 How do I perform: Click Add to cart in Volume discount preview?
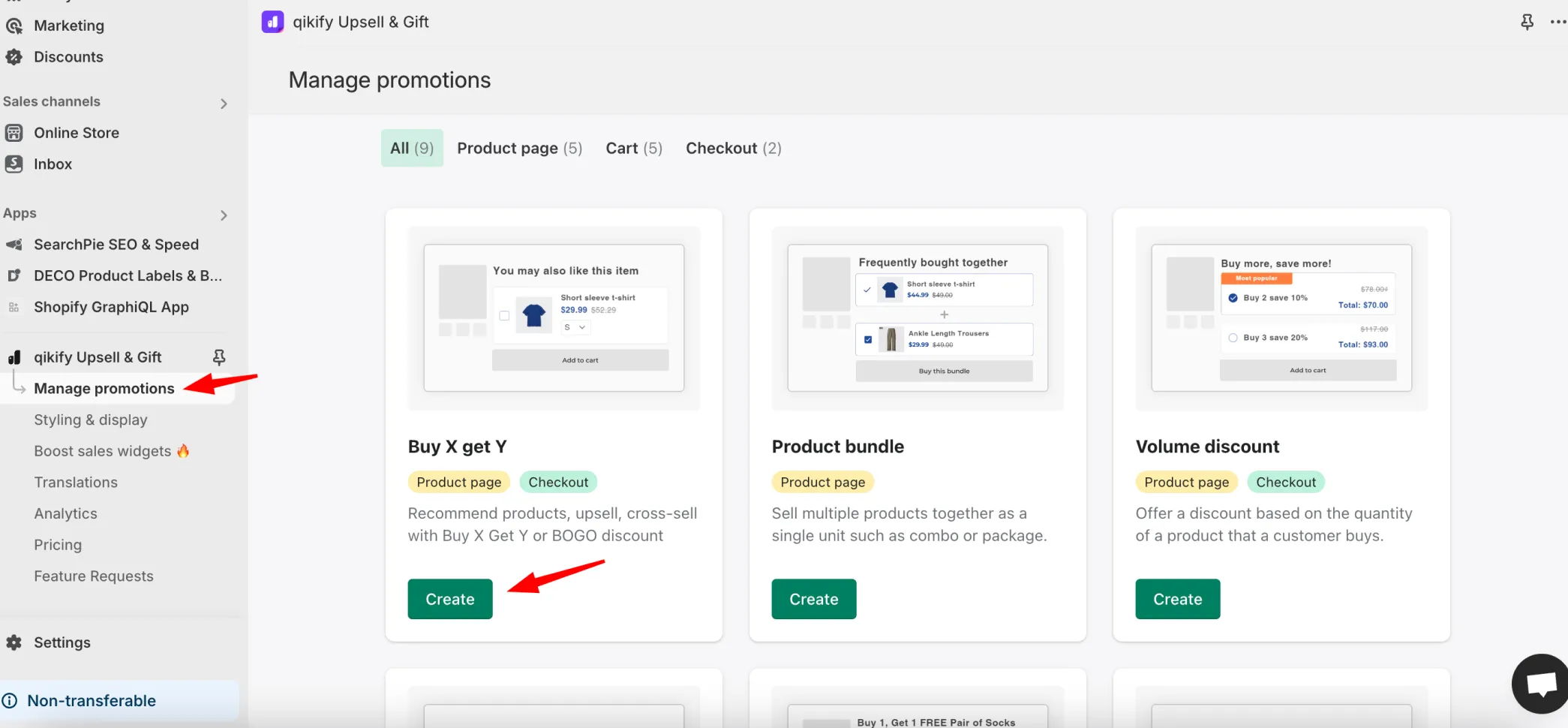[1308, 370]
